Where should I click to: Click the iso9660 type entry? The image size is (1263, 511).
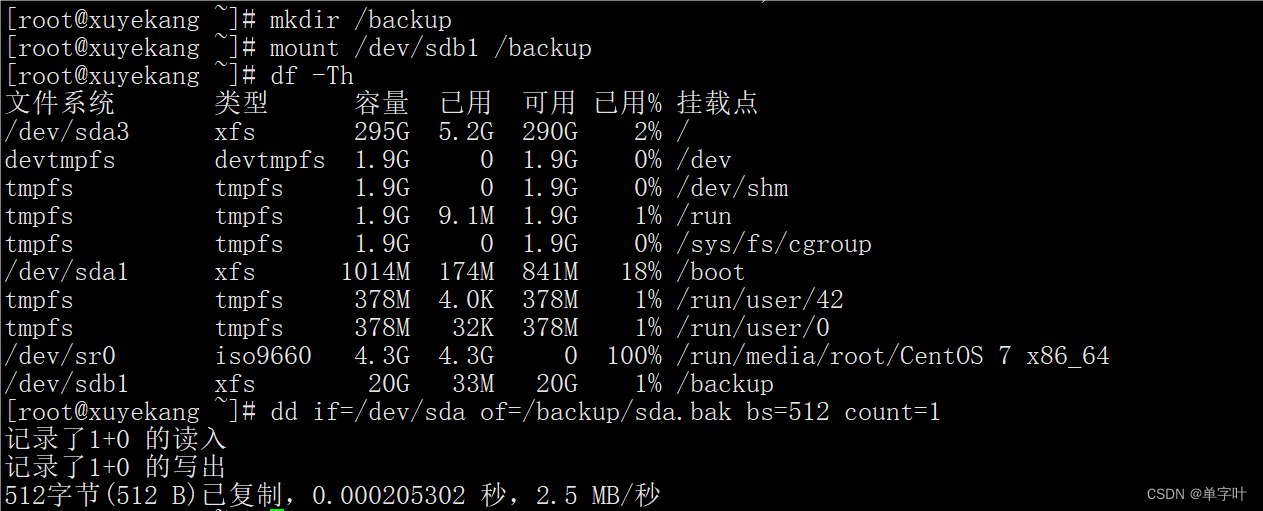tap(263, 356)
